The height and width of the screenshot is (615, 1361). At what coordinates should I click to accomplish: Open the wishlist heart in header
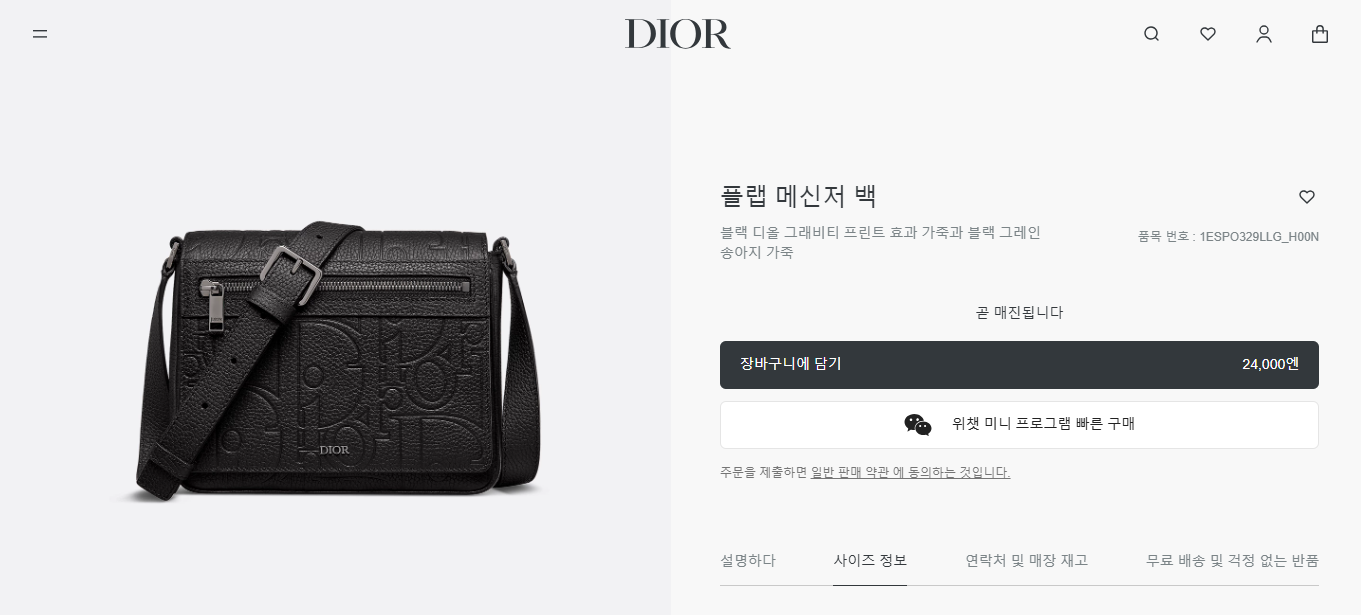(x=1208, y=34)
